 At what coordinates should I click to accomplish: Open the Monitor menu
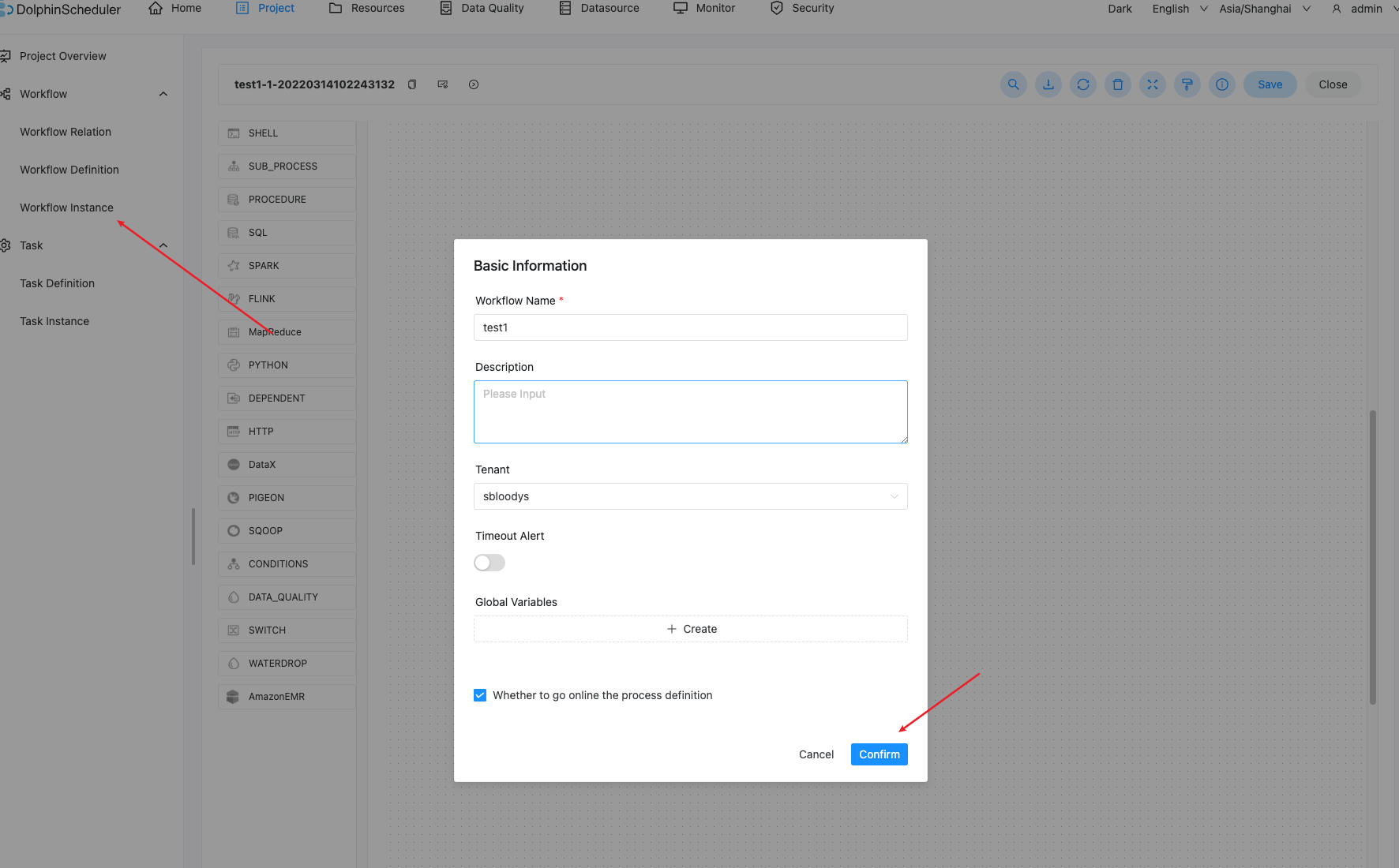click(x=704, y=8)
